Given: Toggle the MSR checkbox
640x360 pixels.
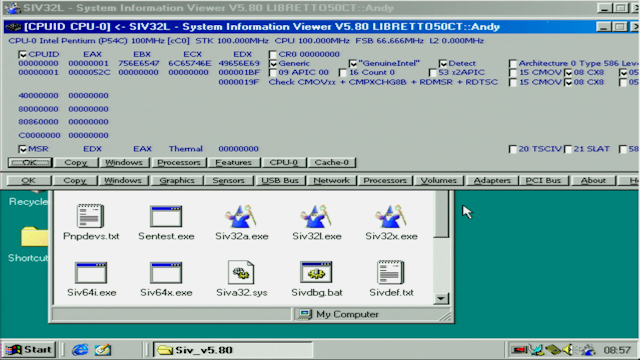Looking at the screenshot, I should coord(22,149).
